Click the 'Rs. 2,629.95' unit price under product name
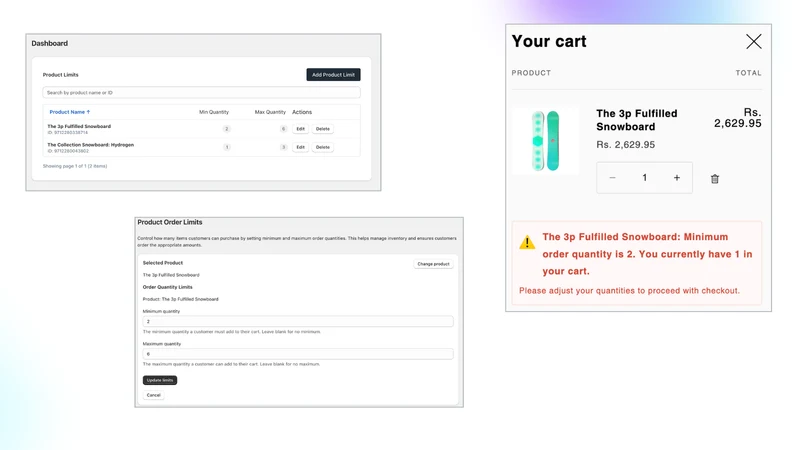 coord(626,144)
